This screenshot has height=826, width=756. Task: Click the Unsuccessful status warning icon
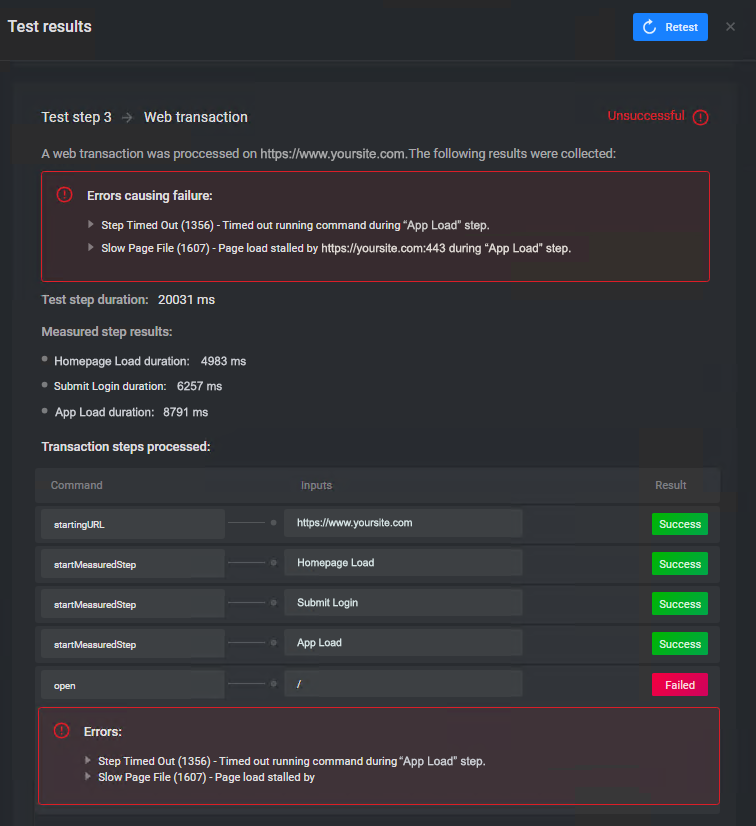tap(700, 117)
